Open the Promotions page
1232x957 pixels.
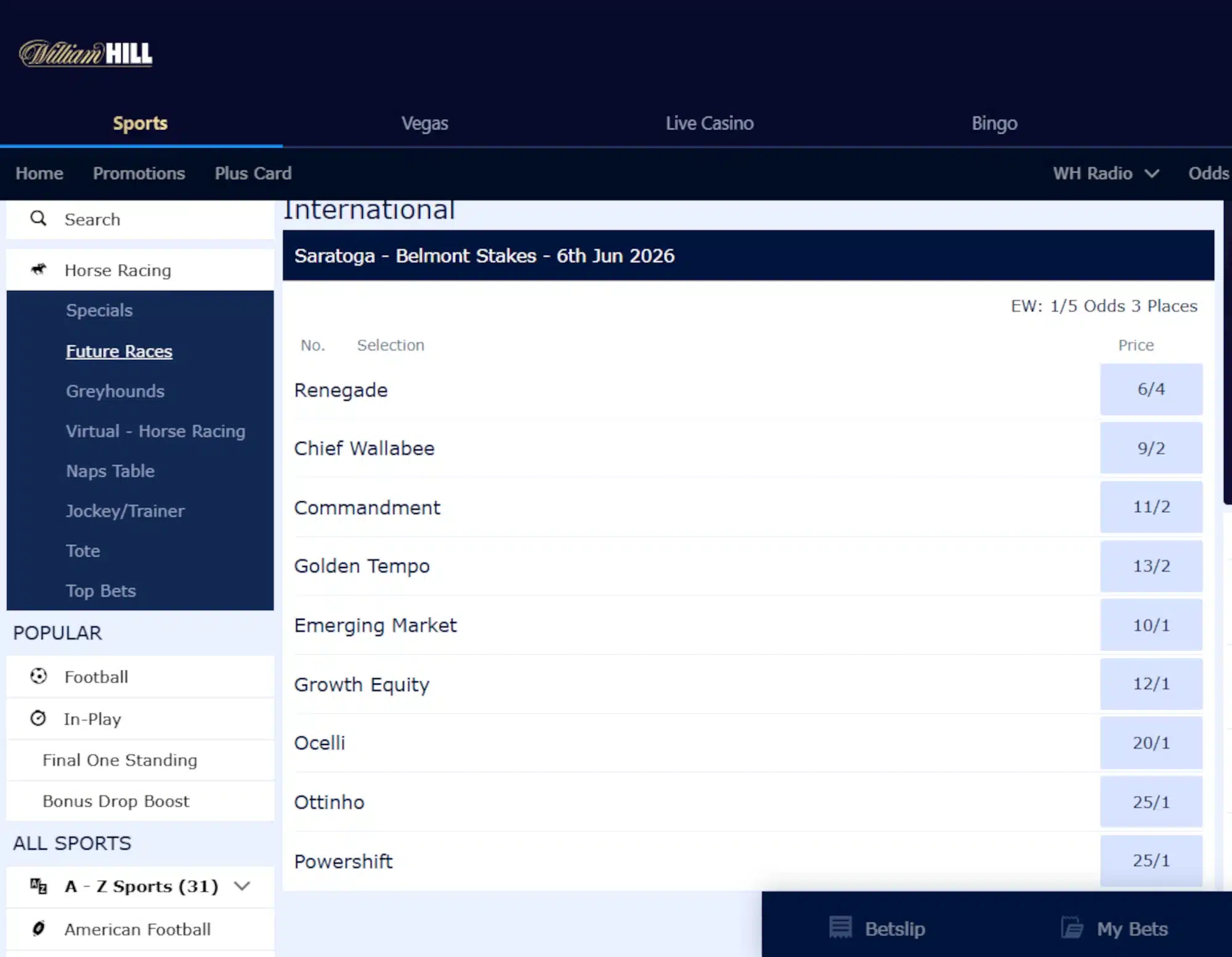tap(139, 174)
